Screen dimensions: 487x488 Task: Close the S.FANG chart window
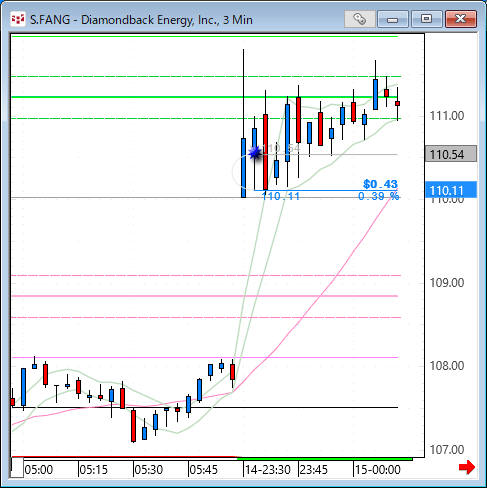[461, 19]
